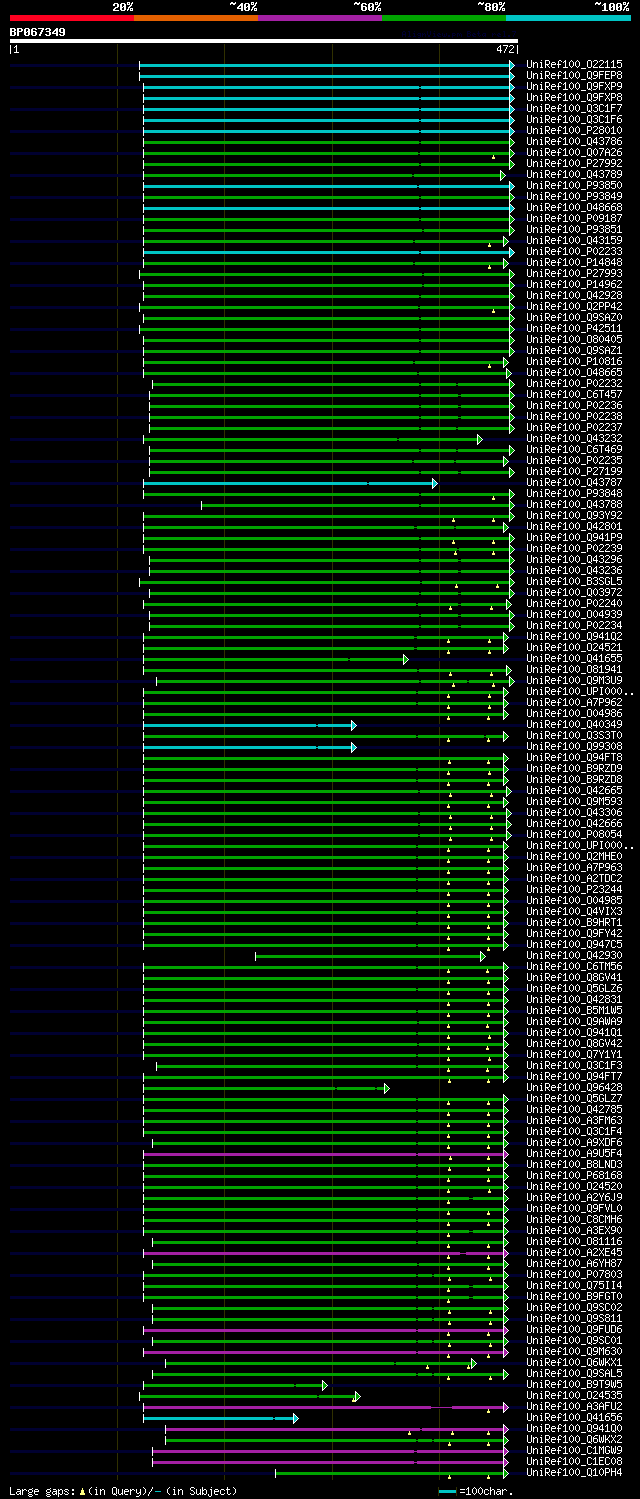The width and height of the screenshot is (640, 1499).
Task: Click the arrowhead ending the UniRef100_Q41655 bar
Action: 406,659
